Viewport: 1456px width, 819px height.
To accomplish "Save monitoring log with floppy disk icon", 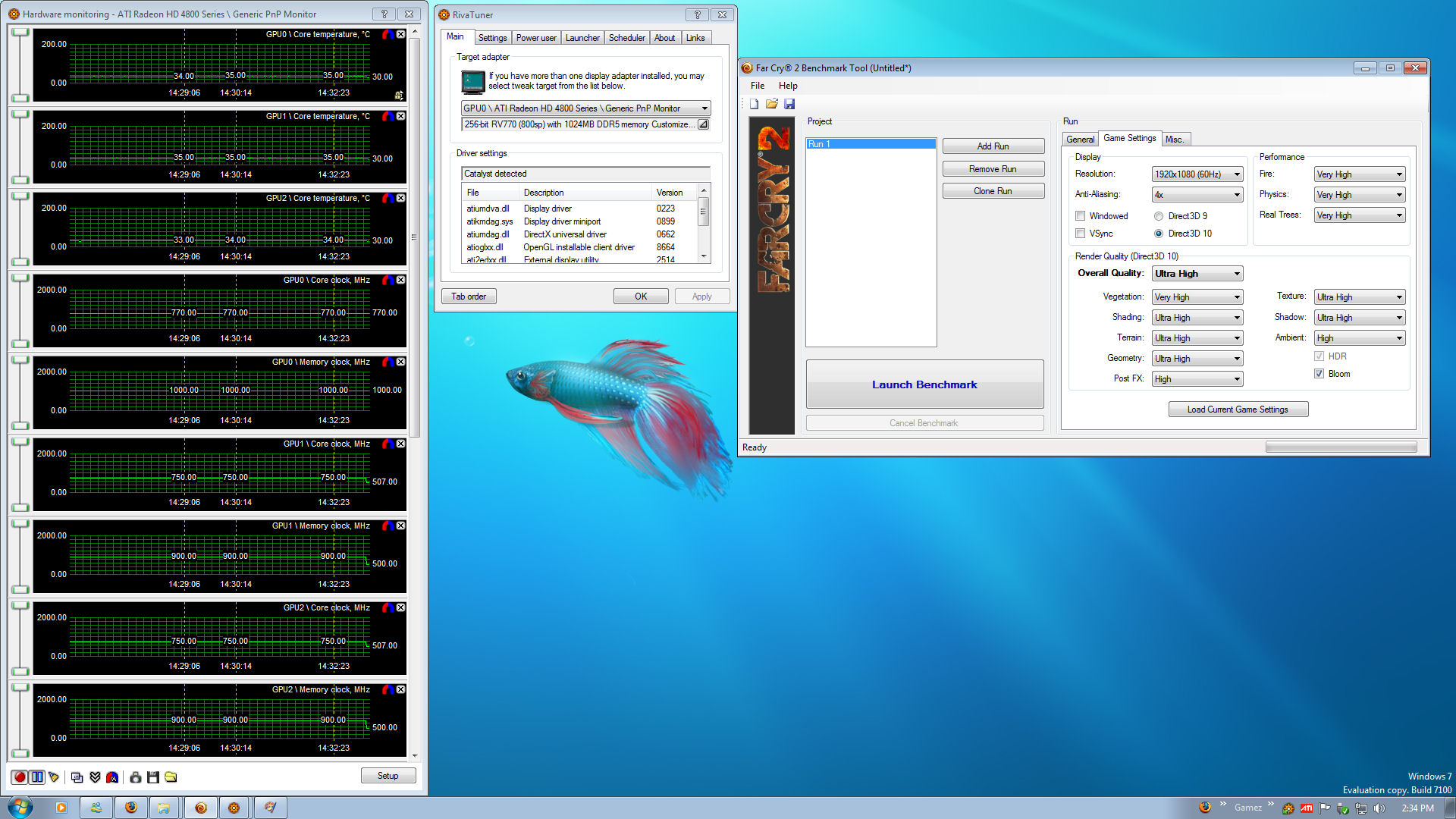I will 153,777.
